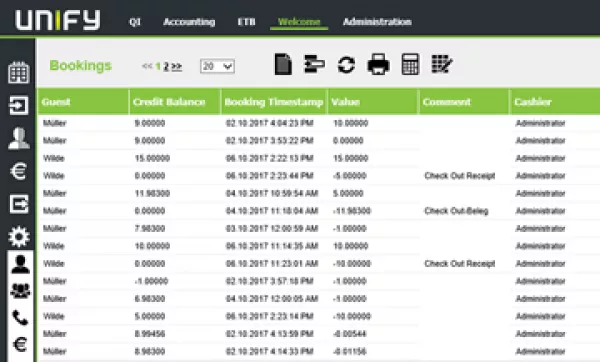Click Check Out Receipt on 2:23:44 PM row
The width and height of the screenshot is (600, 362).
tap(460, 176)
